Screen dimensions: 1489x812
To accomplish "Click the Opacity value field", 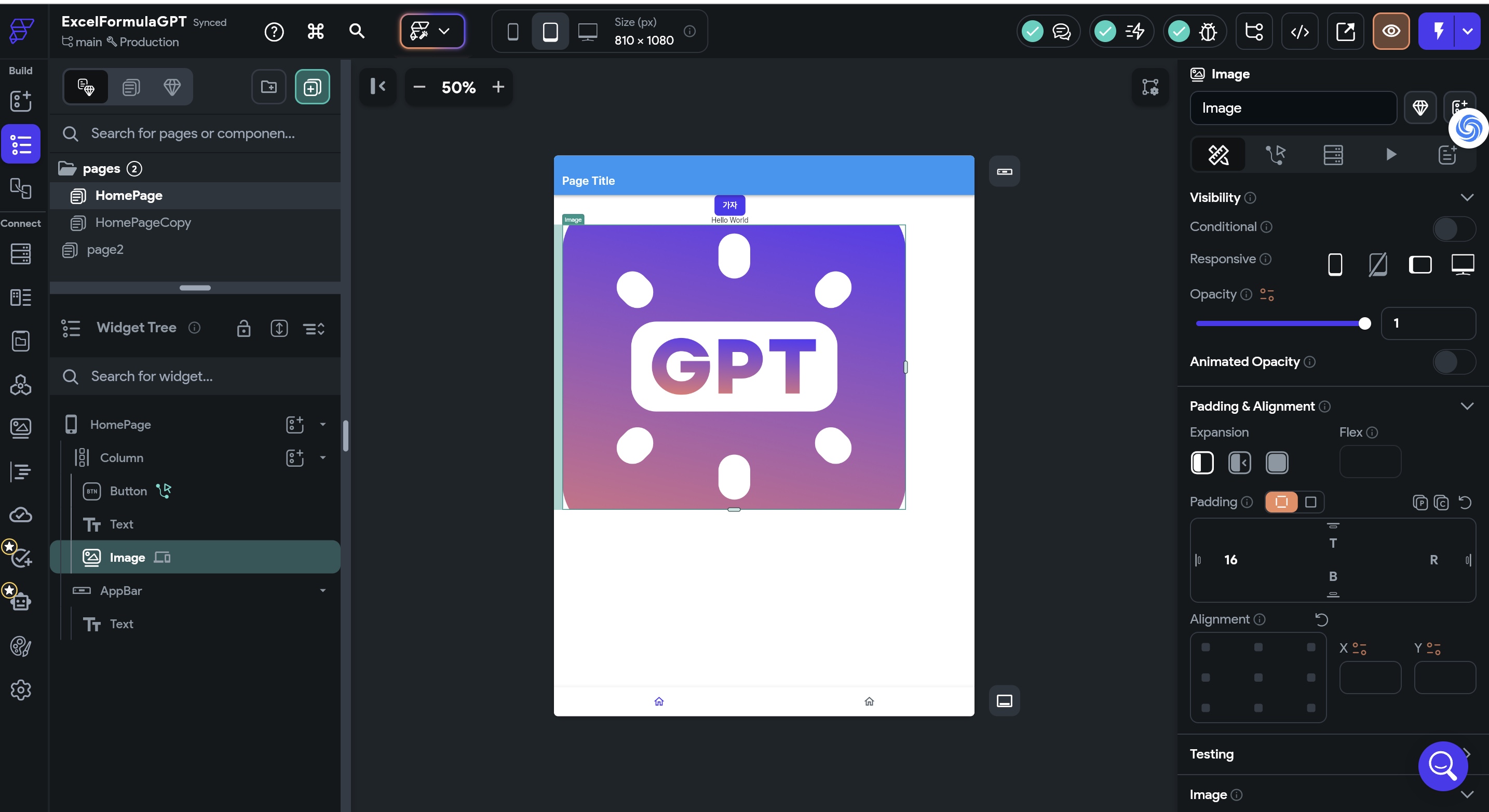I will (x=1428, y=323).
